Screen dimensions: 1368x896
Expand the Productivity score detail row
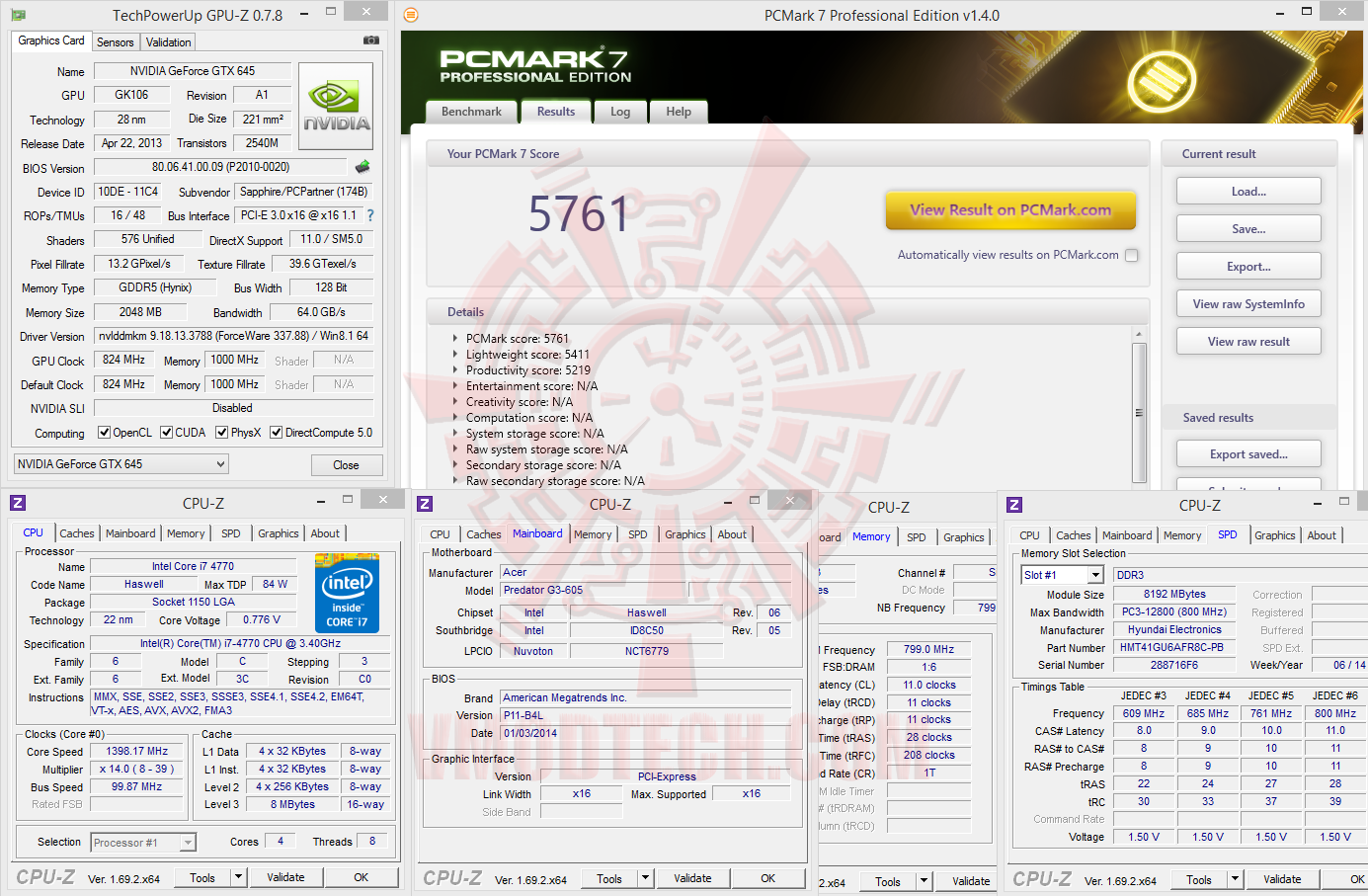click(455, 370)
